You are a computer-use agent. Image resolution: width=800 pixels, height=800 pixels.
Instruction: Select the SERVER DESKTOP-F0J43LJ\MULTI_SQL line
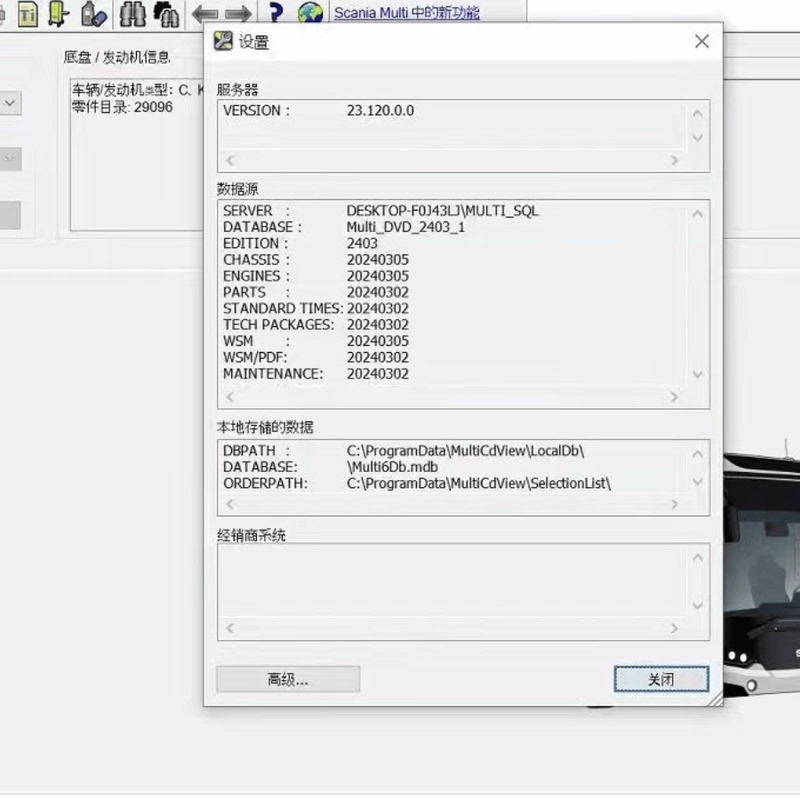pyautogui.click(x=381, y=211)
